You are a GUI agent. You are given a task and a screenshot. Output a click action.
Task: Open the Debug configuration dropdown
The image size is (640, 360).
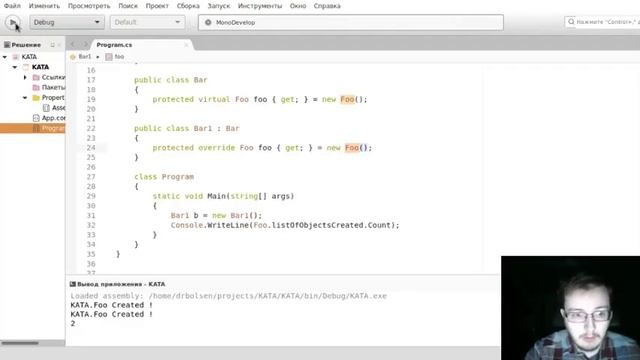(x=67, y=22)
